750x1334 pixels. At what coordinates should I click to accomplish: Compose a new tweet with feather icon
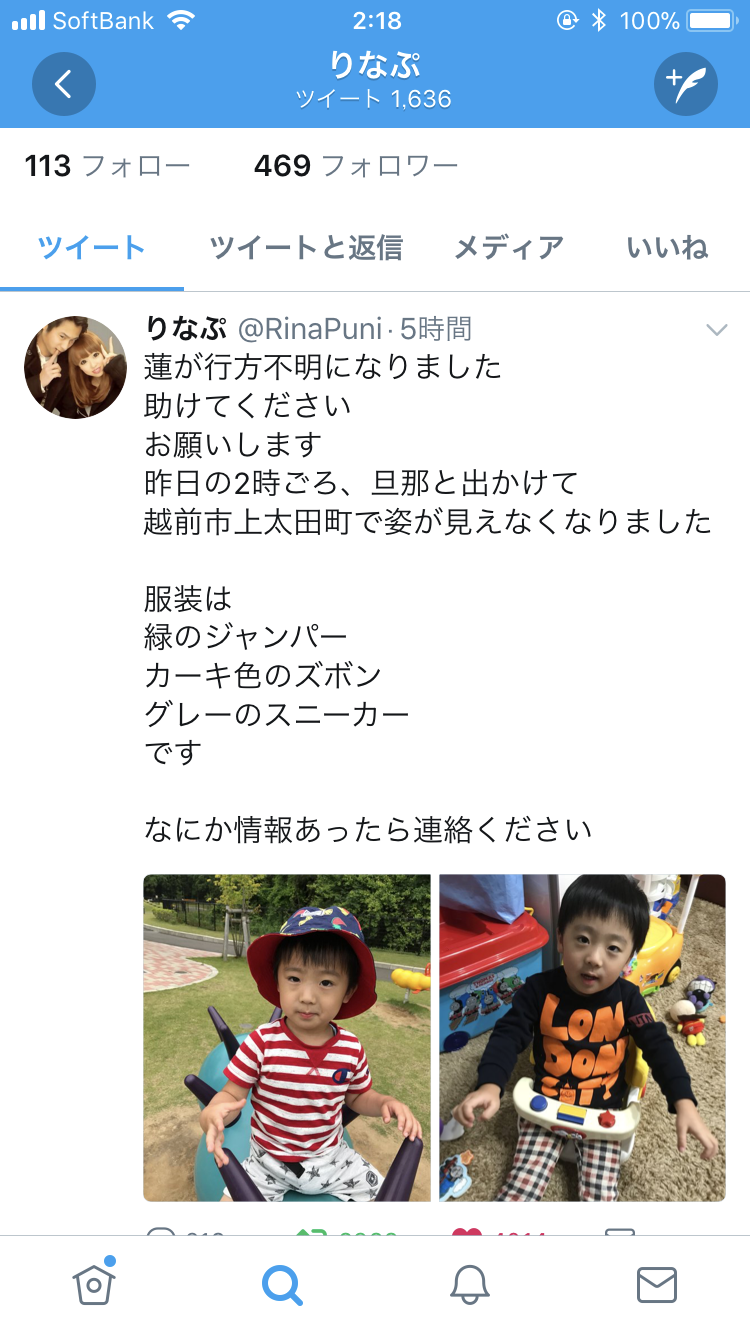[x=686, y=84]
